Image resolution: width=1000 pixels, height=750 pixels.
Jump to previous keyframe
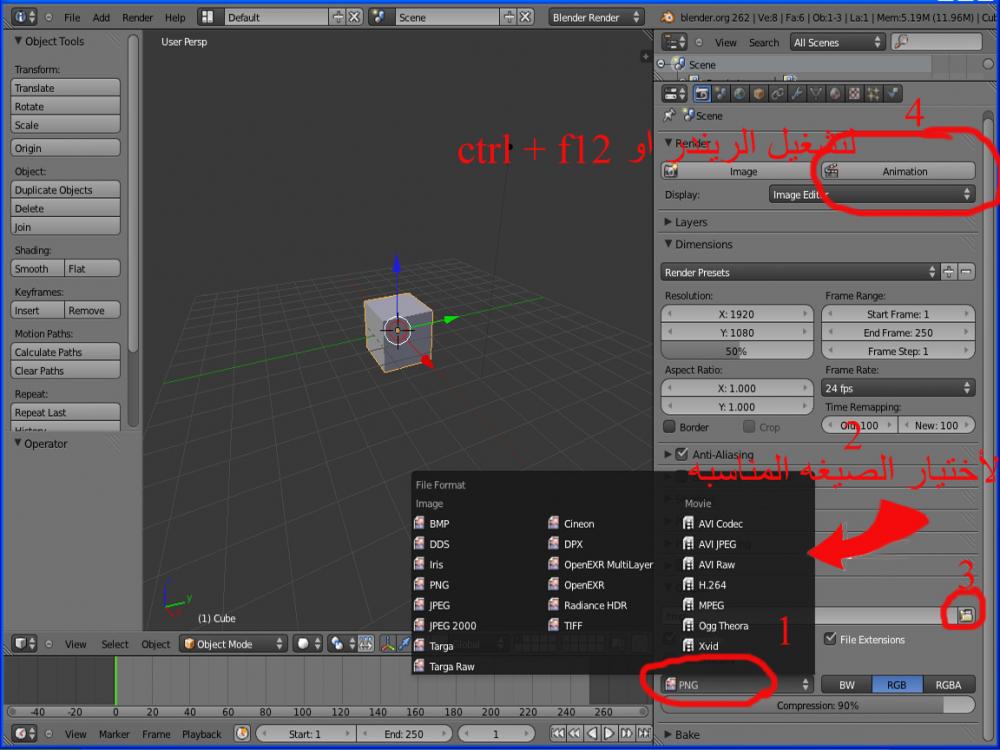tap(575, 733)
